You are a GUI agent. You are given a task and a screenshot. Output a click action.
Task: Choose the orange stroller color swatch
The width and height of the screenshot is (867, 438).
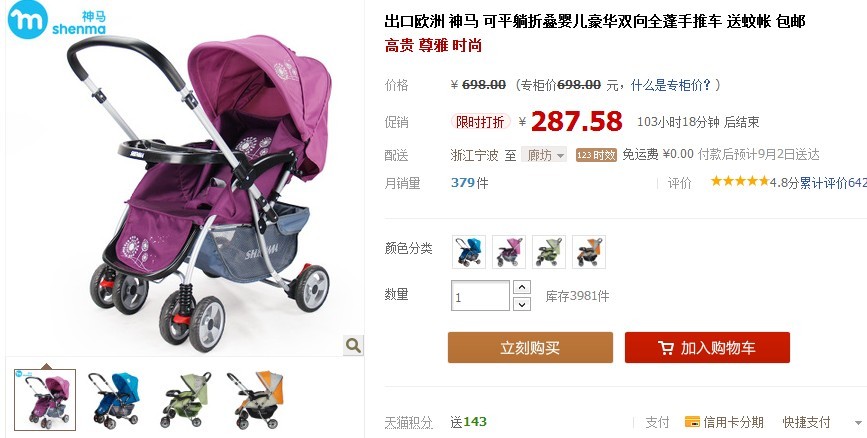(589, 252)
